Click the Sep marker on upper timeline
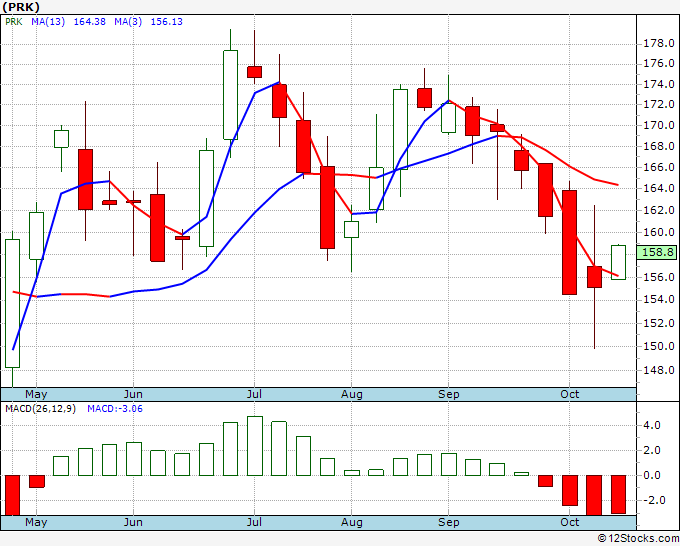Screen dimensions: 680x546 point(448,394)
